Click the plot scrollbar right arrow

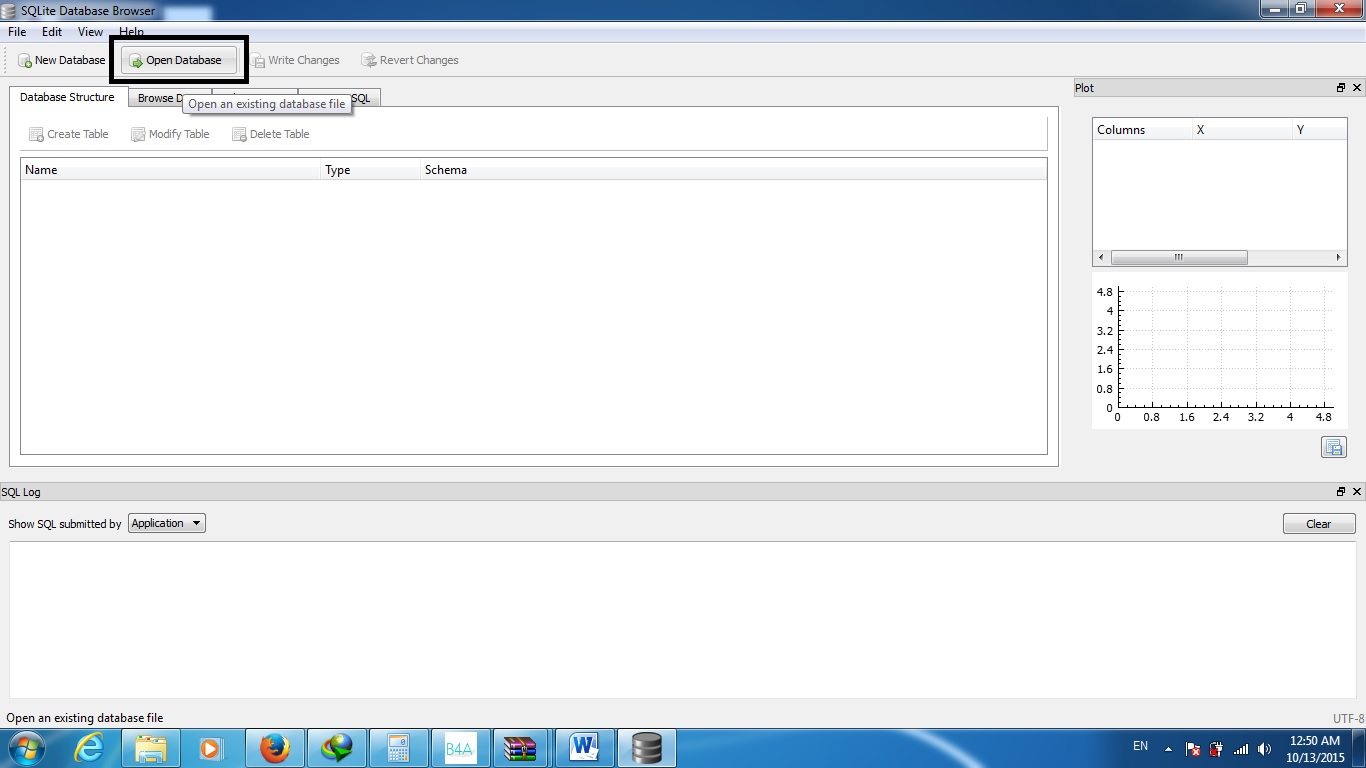coord(1339,257)
